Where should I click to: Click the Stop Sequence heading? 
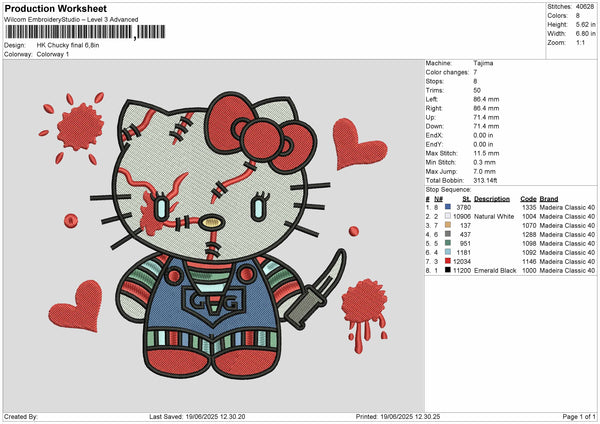[x=449, y=188]
